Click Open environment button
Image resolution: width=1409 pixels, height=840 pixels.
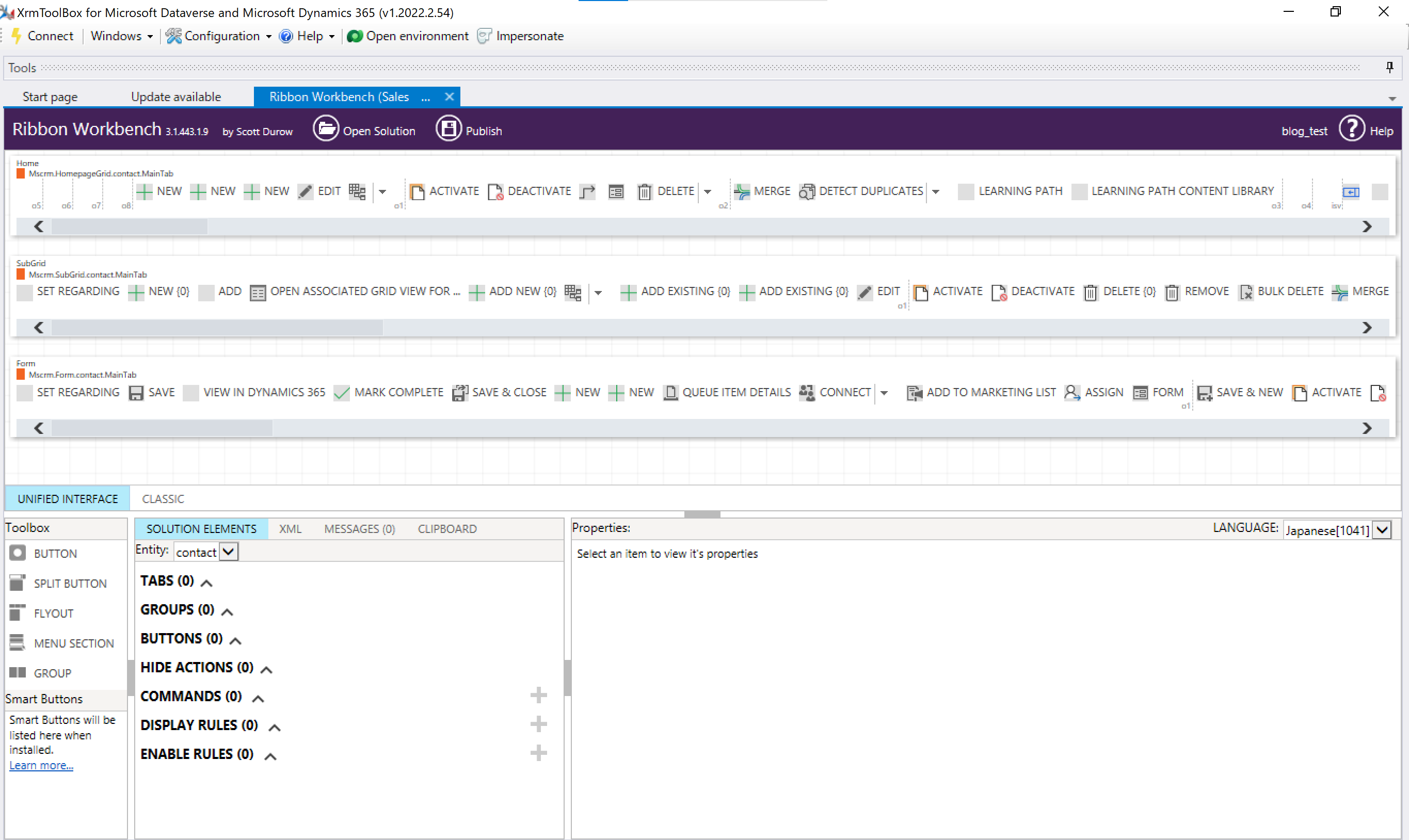tap(408, 36)
